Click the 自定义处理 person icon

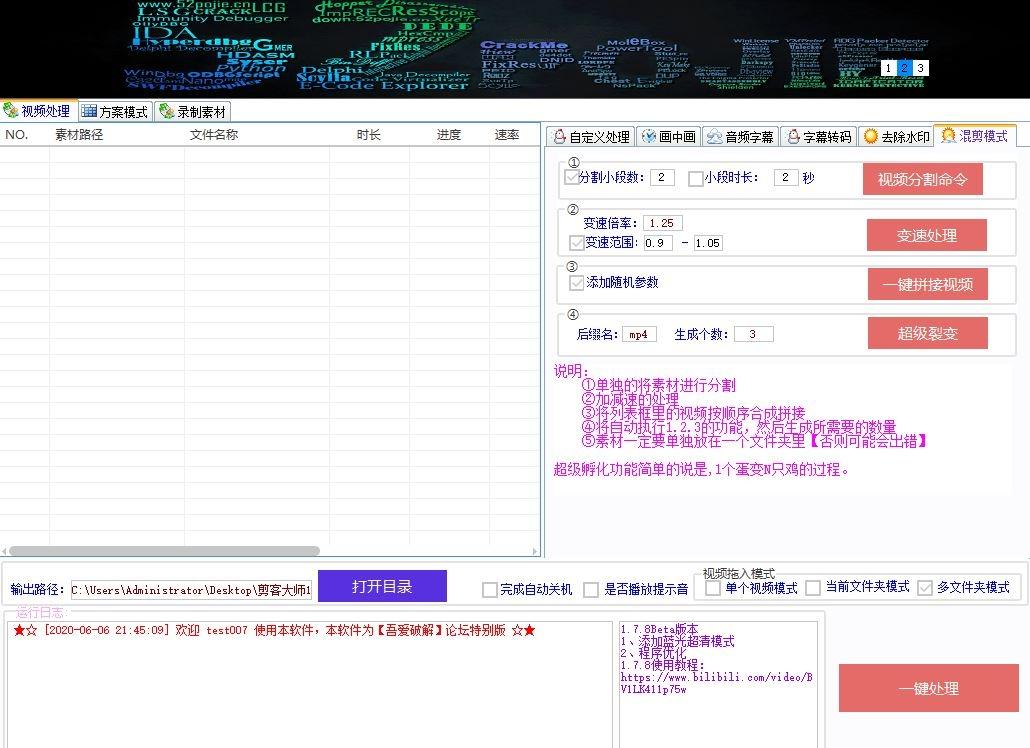click(559, 137)
